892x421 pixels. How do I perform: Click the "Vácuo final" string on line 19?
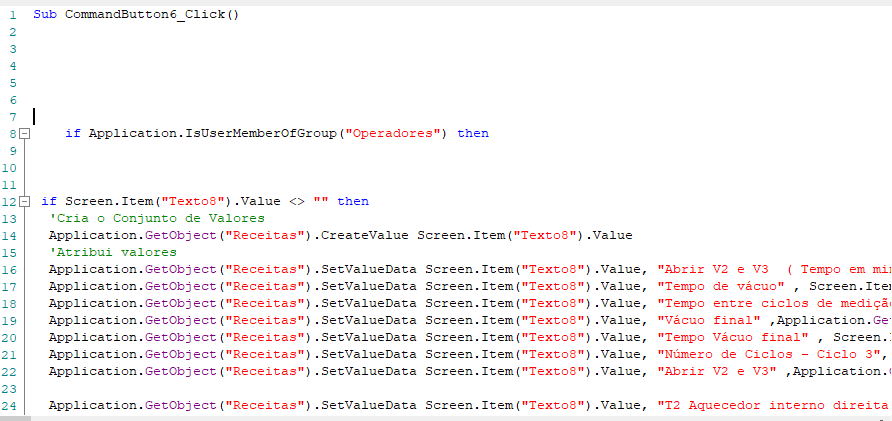[x=709, y=320]
